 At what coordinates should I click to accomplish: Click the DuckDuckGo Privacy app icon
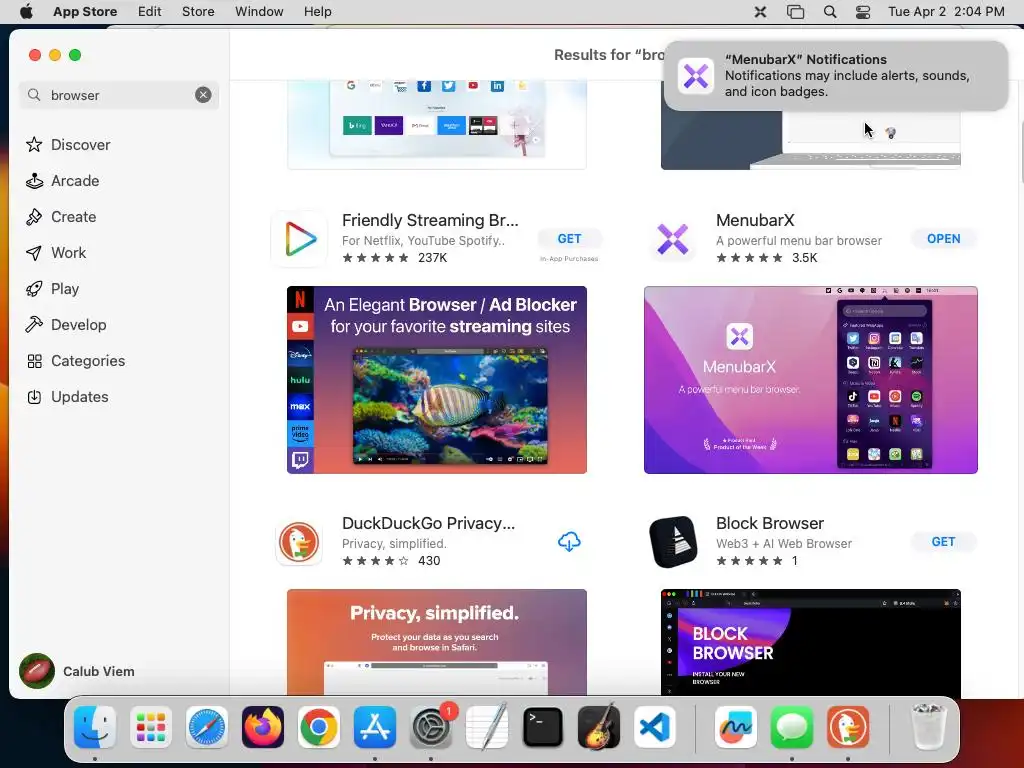(x=299, y=541)
